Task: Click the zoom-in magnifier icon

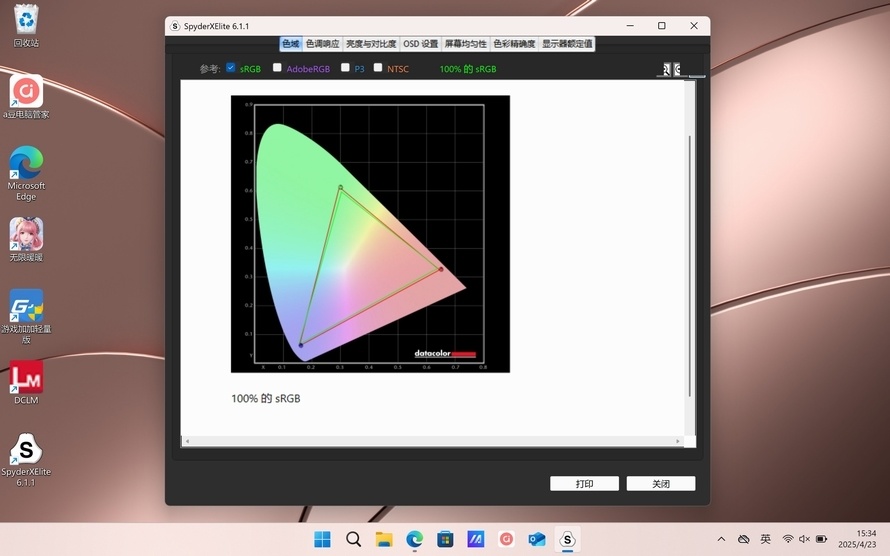Action: (x=666, y=69)
